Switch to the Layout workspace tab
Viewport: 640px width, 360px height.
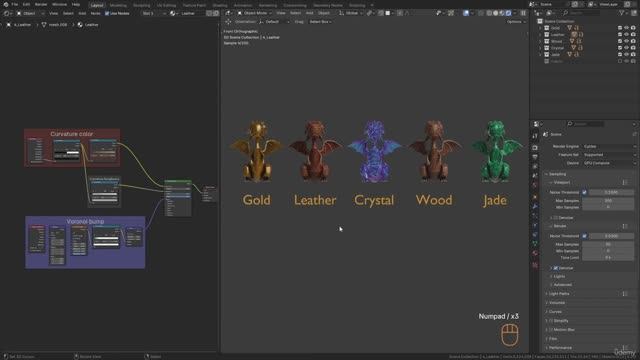point(97,5)
